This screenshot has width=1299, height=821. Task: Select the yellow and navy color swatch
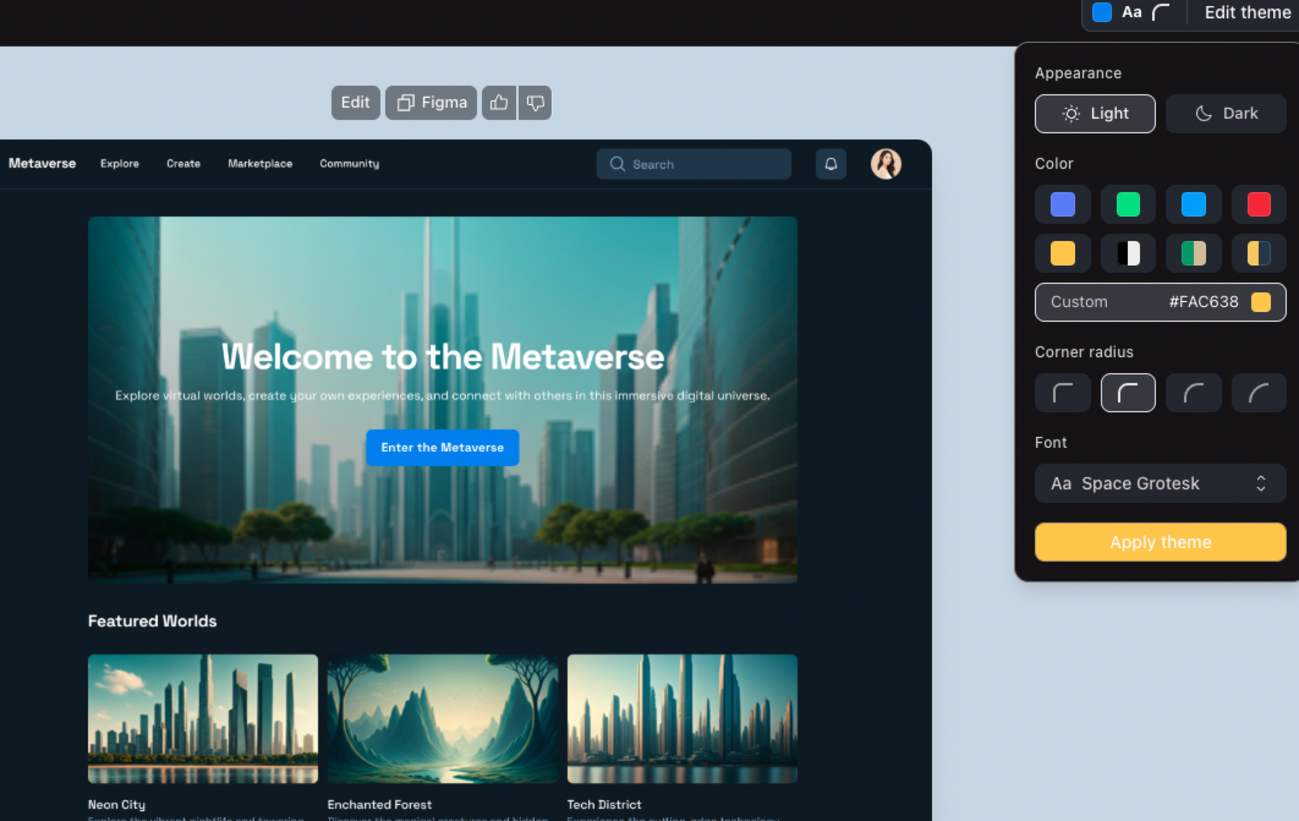1259,254
